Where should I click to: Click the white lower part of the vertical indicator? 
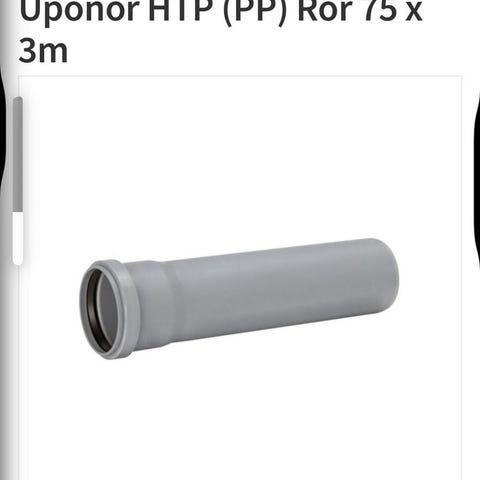(18, 238)
